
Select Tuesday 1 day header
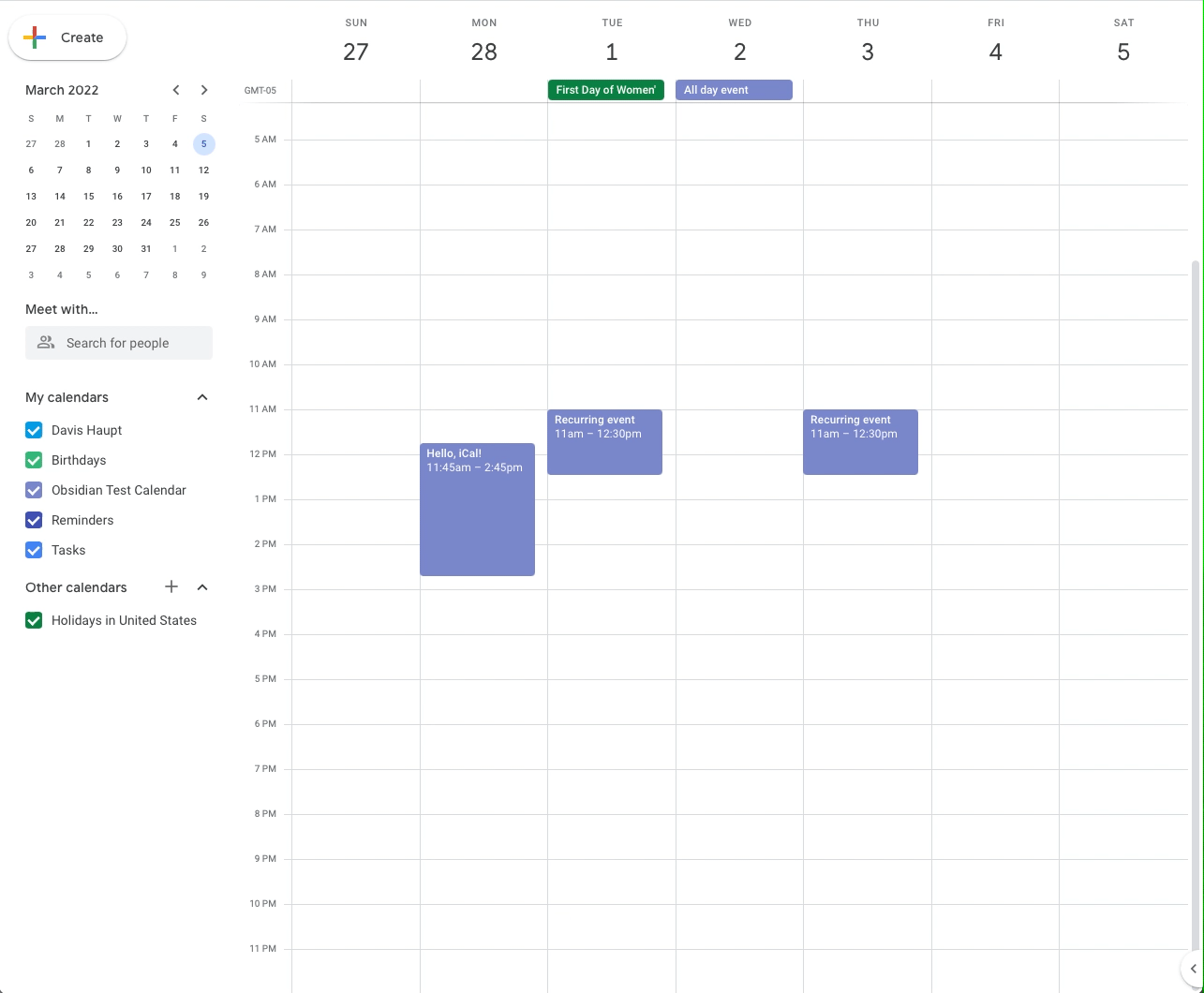point(612,51)
